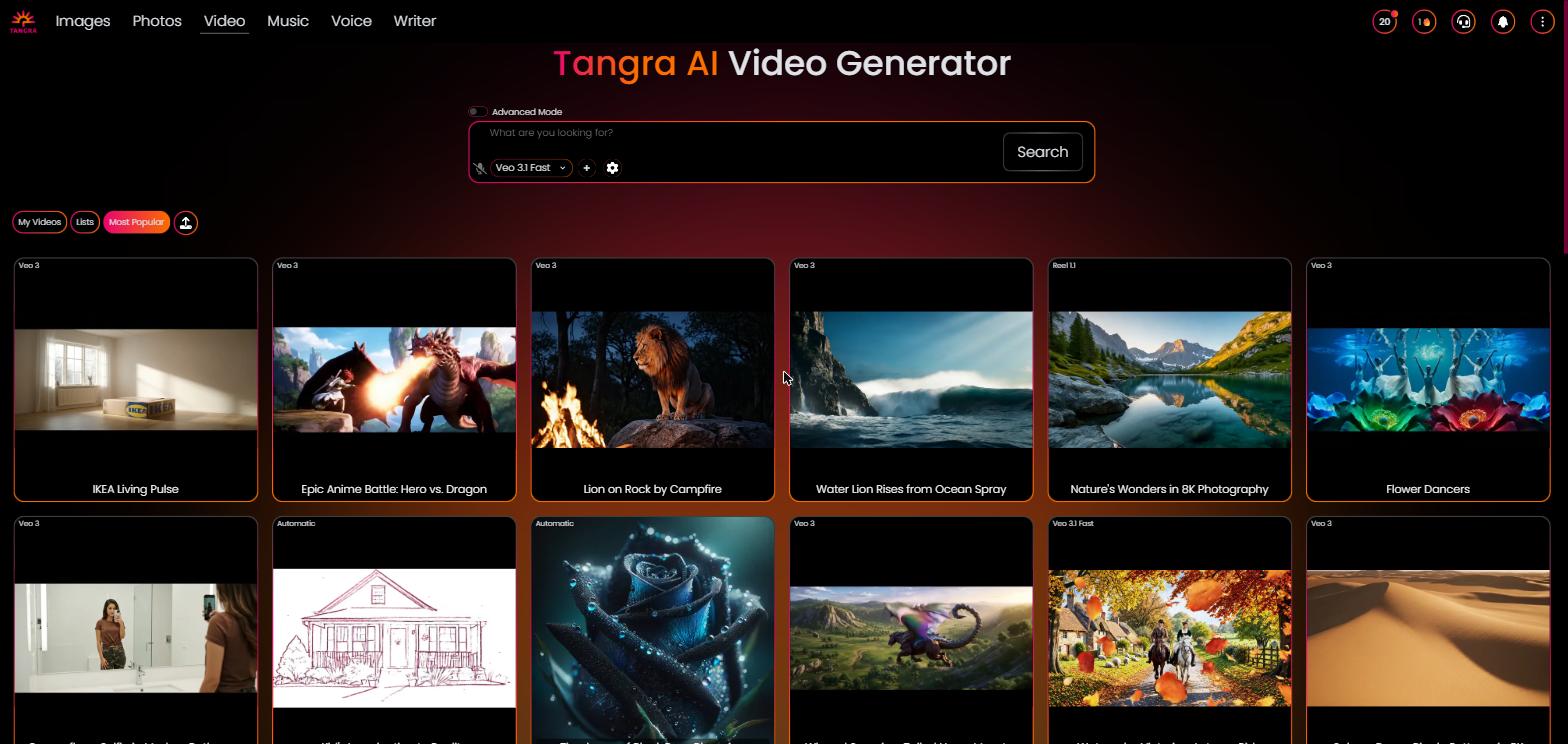Open the Water Lion ocean wave thumbnail

[911, 379]
